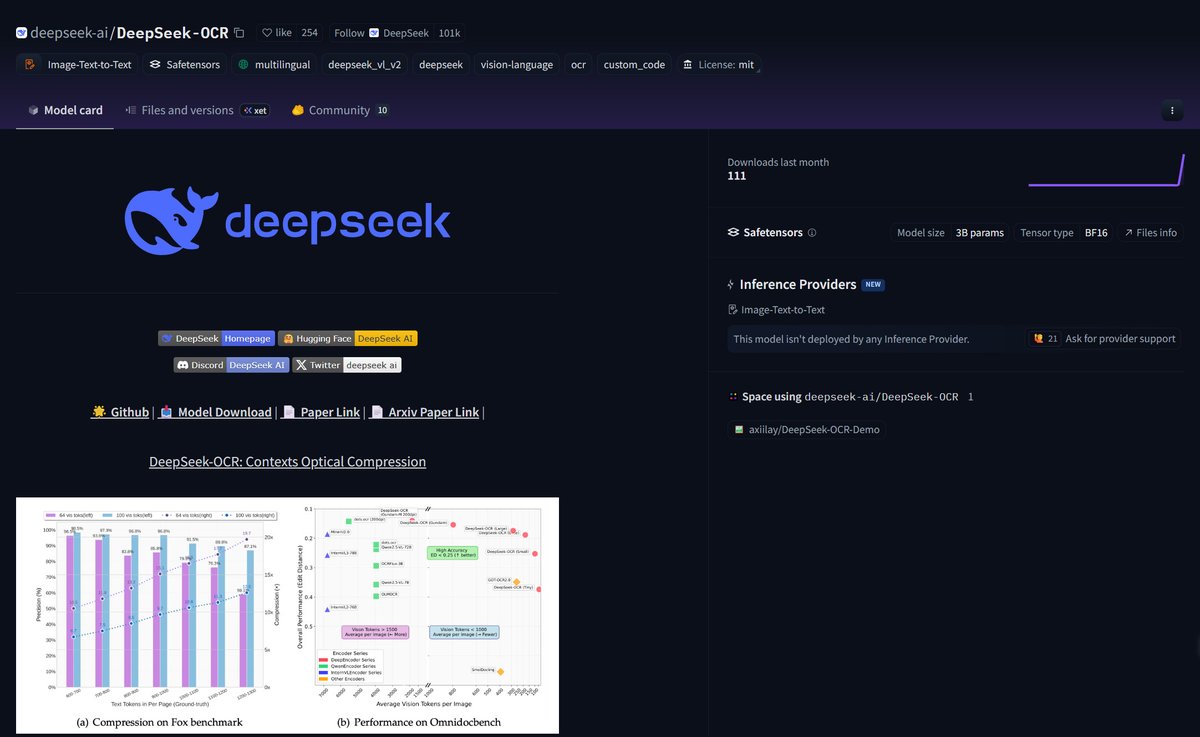Click the deepseek-ai avatar icon in title

pos(22,33)
